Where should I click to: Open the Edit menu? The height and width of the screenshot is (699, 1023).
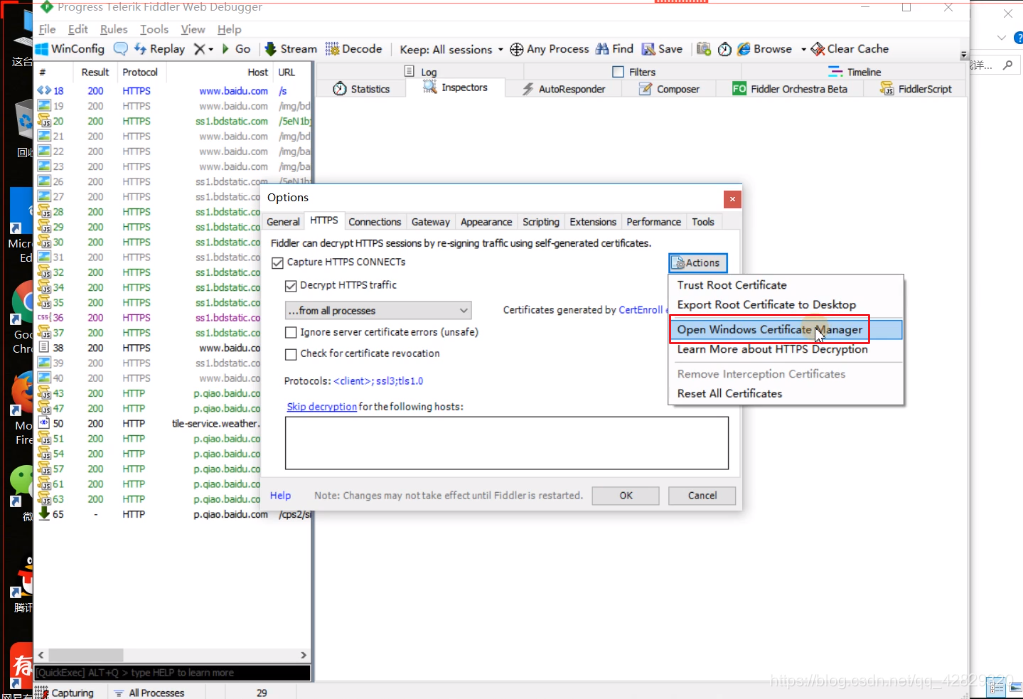78,29
